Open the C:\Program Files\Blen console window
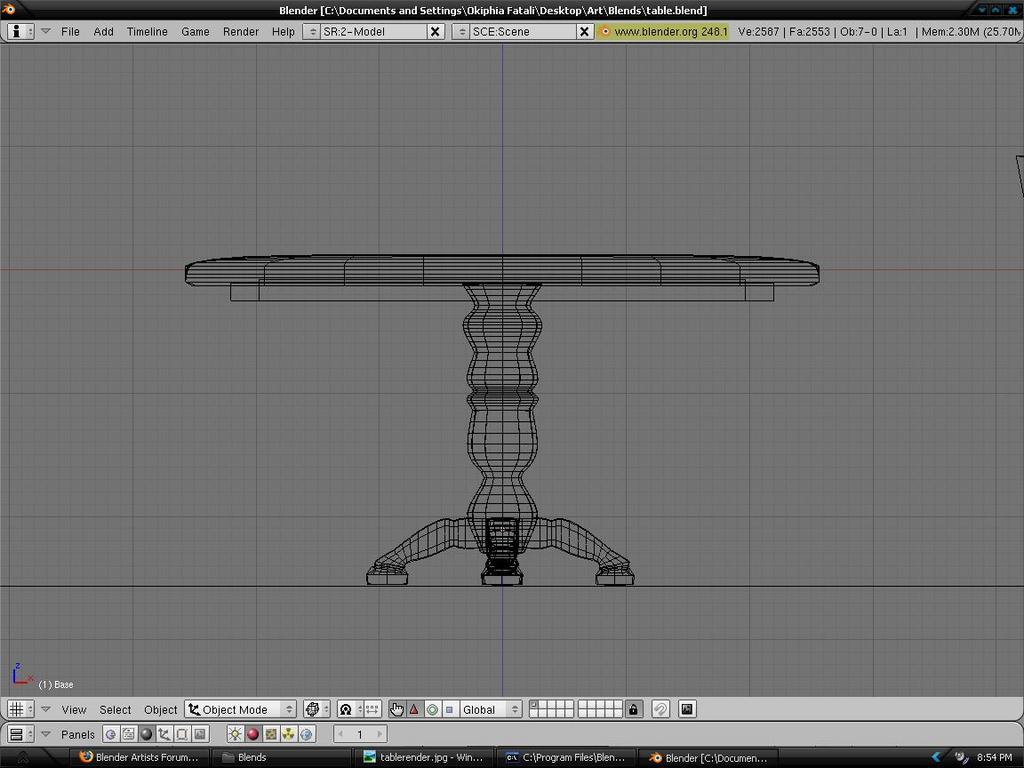 point(566,758)
